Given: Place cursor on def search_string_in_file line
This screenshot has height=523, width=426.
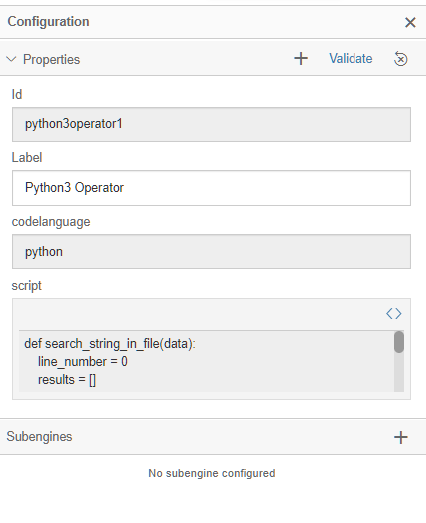Looking at the screenshot, I should [x=110, y=344].
